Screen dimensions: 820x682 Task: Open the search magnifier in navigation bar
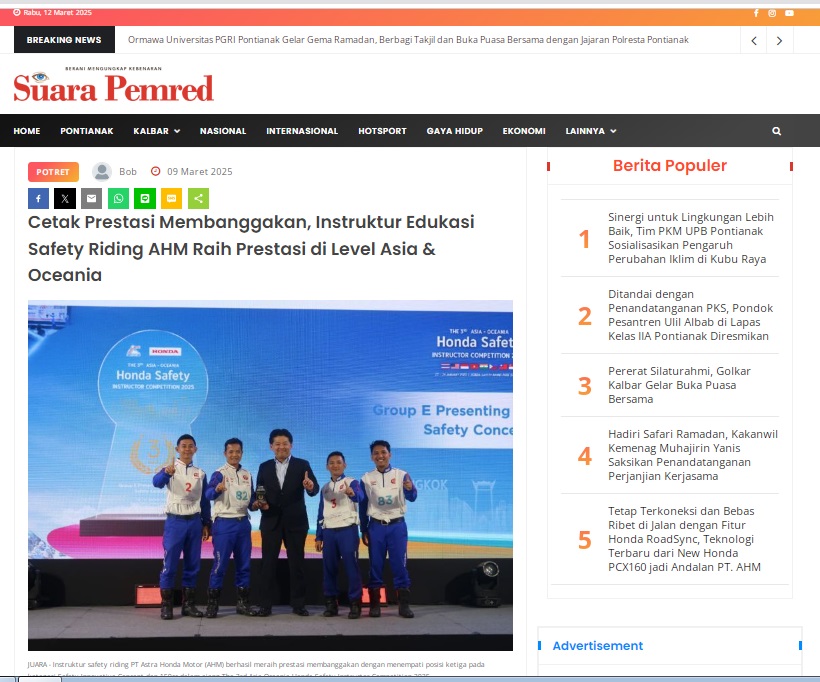(777, 131)
